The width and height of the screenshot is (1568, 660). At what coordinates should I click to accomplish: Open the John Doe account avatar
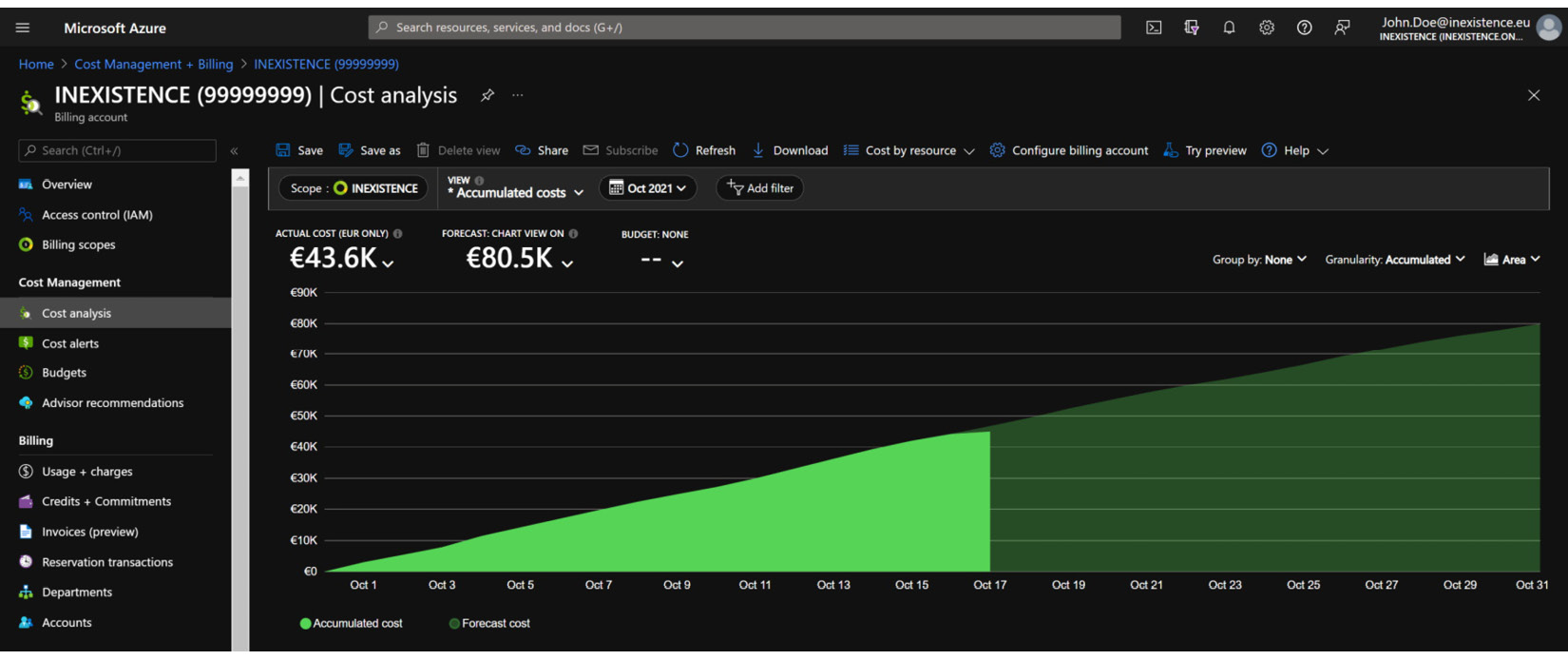pyautogui.click(x=1549, y=29)
